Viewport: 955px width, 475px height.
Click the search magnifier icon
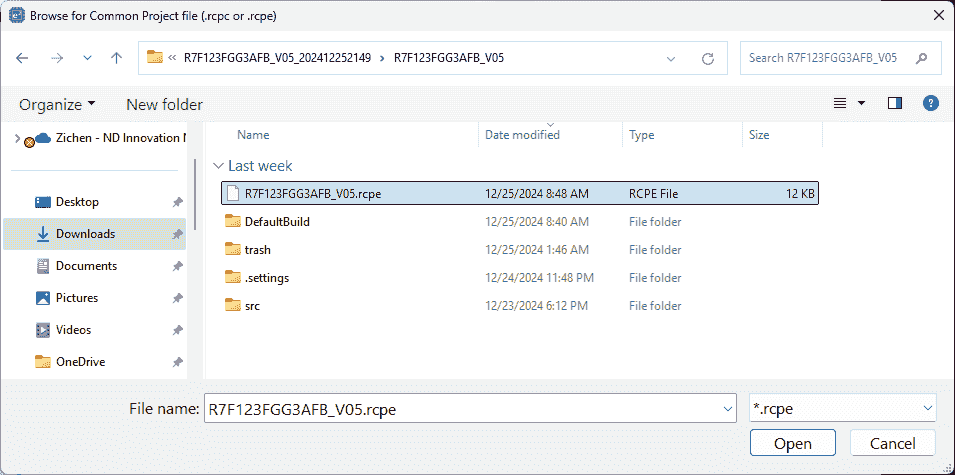[921, 58]
